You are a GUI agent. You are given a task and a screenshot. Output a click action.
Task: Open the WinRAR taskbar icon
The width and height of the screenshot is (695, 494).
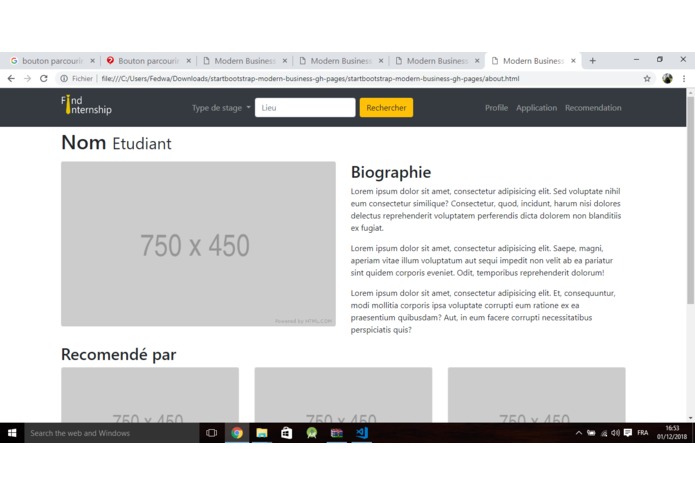tap(337, 433)
